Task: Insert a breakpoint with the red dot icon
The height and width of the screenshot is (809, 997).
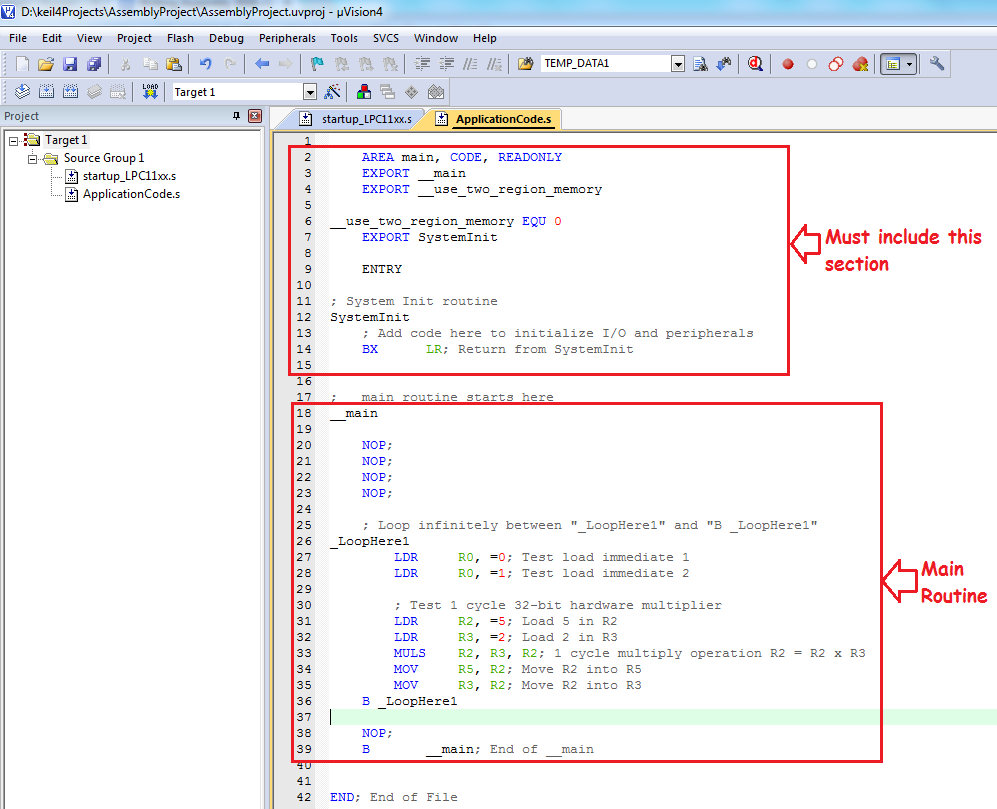Action: point(788,64)
